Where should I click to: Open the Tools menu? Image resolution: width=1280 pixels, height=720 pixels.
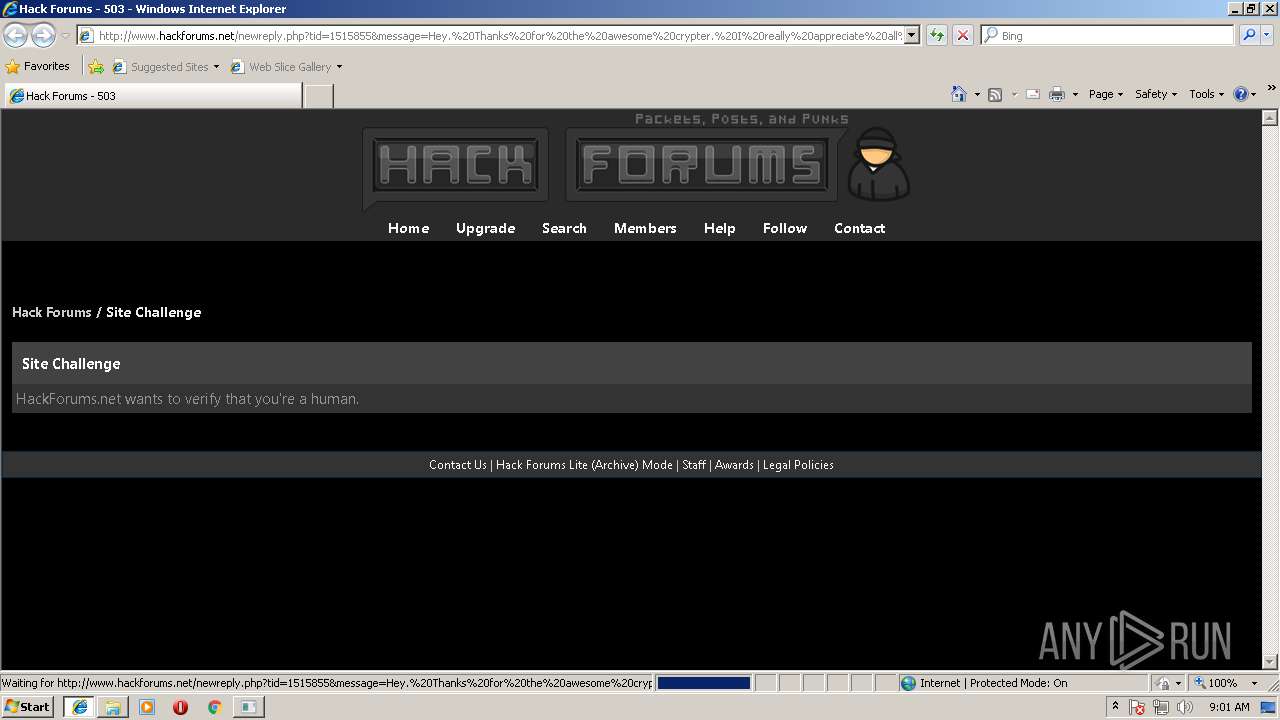point(1206,94)
